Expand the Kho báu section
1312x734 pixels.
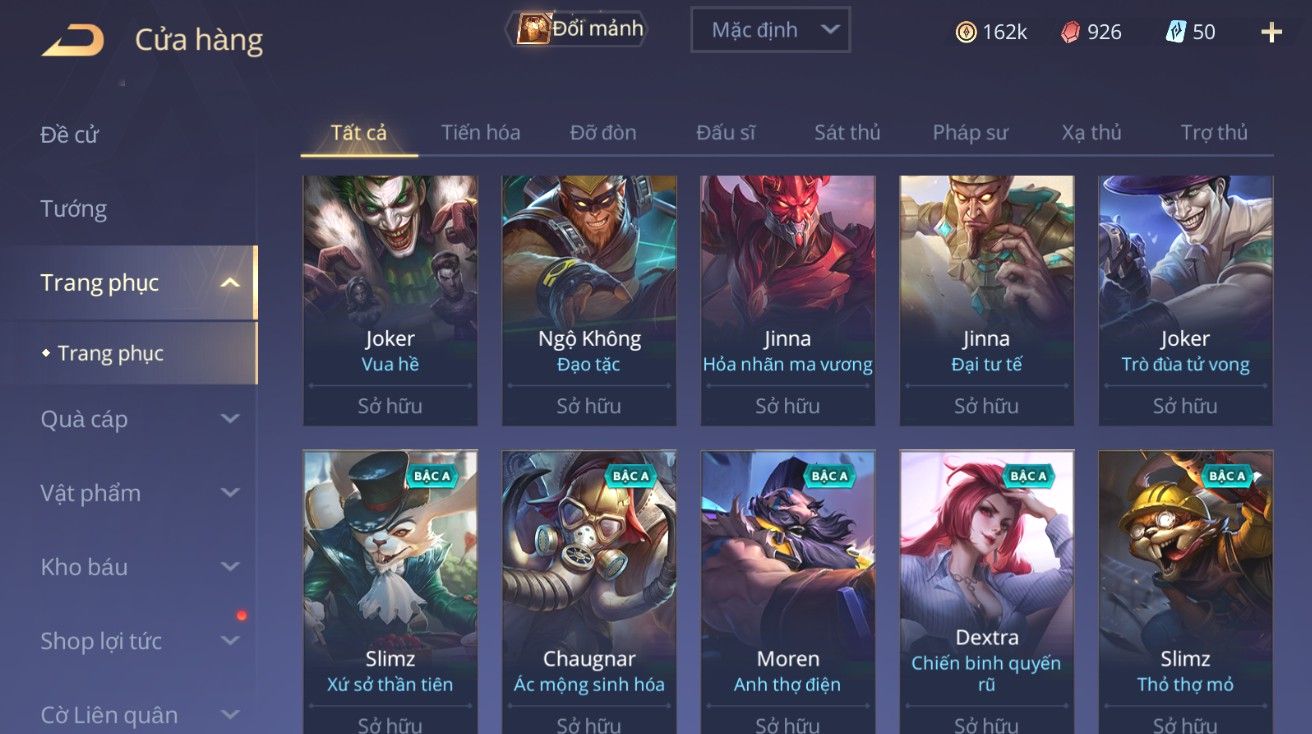tap(230, 567)
